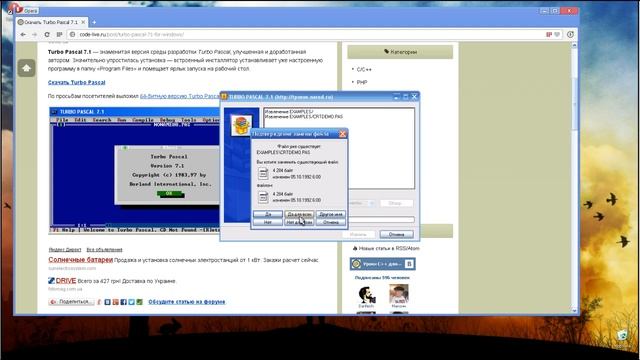640x360 pixels.
Task: Open the 'Все объявления' link
Action: click(104, 249)
